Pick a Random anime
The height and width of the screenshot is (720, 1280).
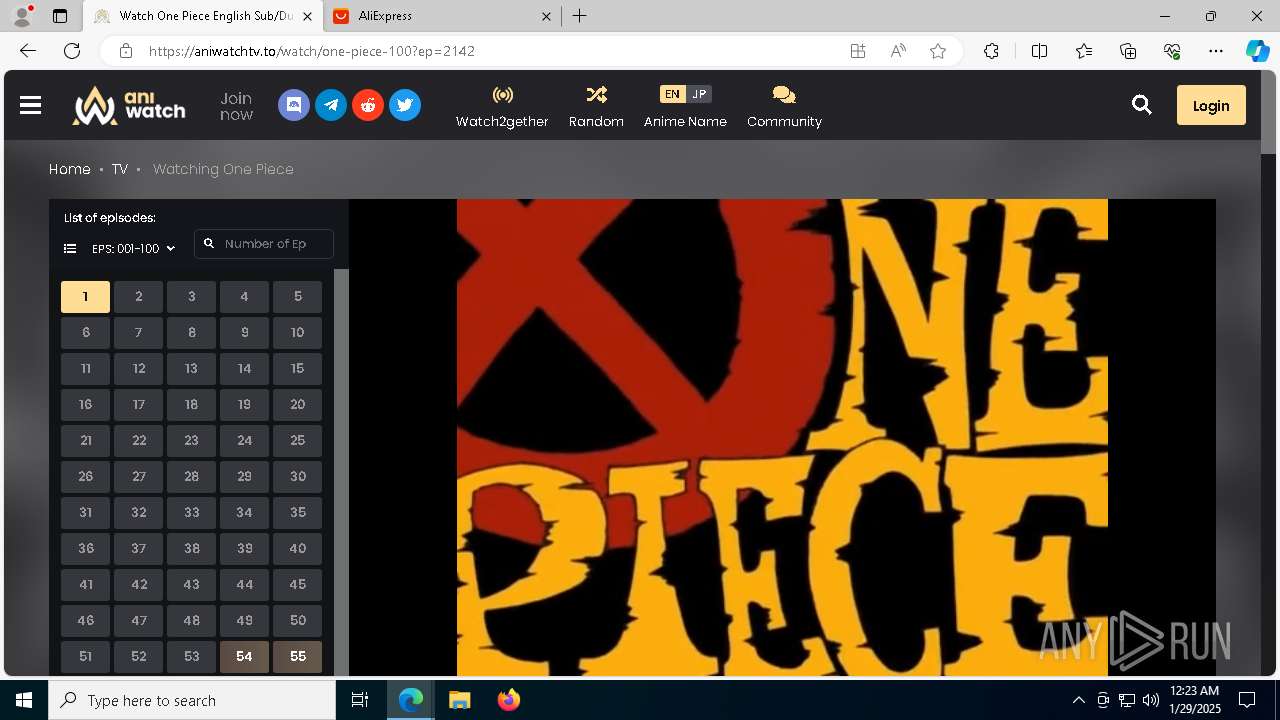pyautogui.click(x=596, y=107)
